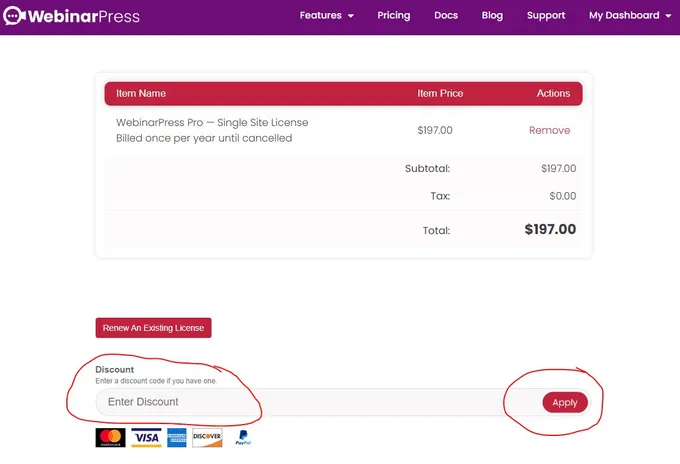The width and height of the screenshot is (680, 464).
Task: Select the 'Billed once per year until cancelled' text
Action: 204,138
